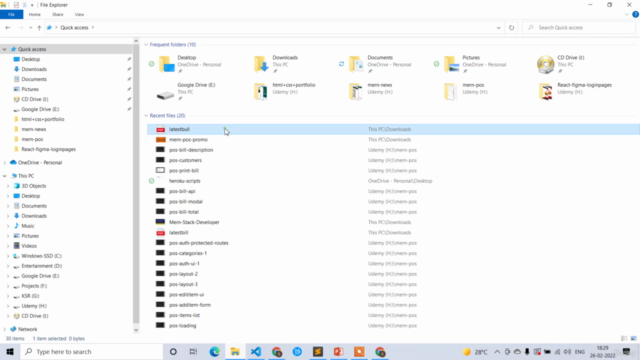Open Task View on the taskbar

[193, 351]
